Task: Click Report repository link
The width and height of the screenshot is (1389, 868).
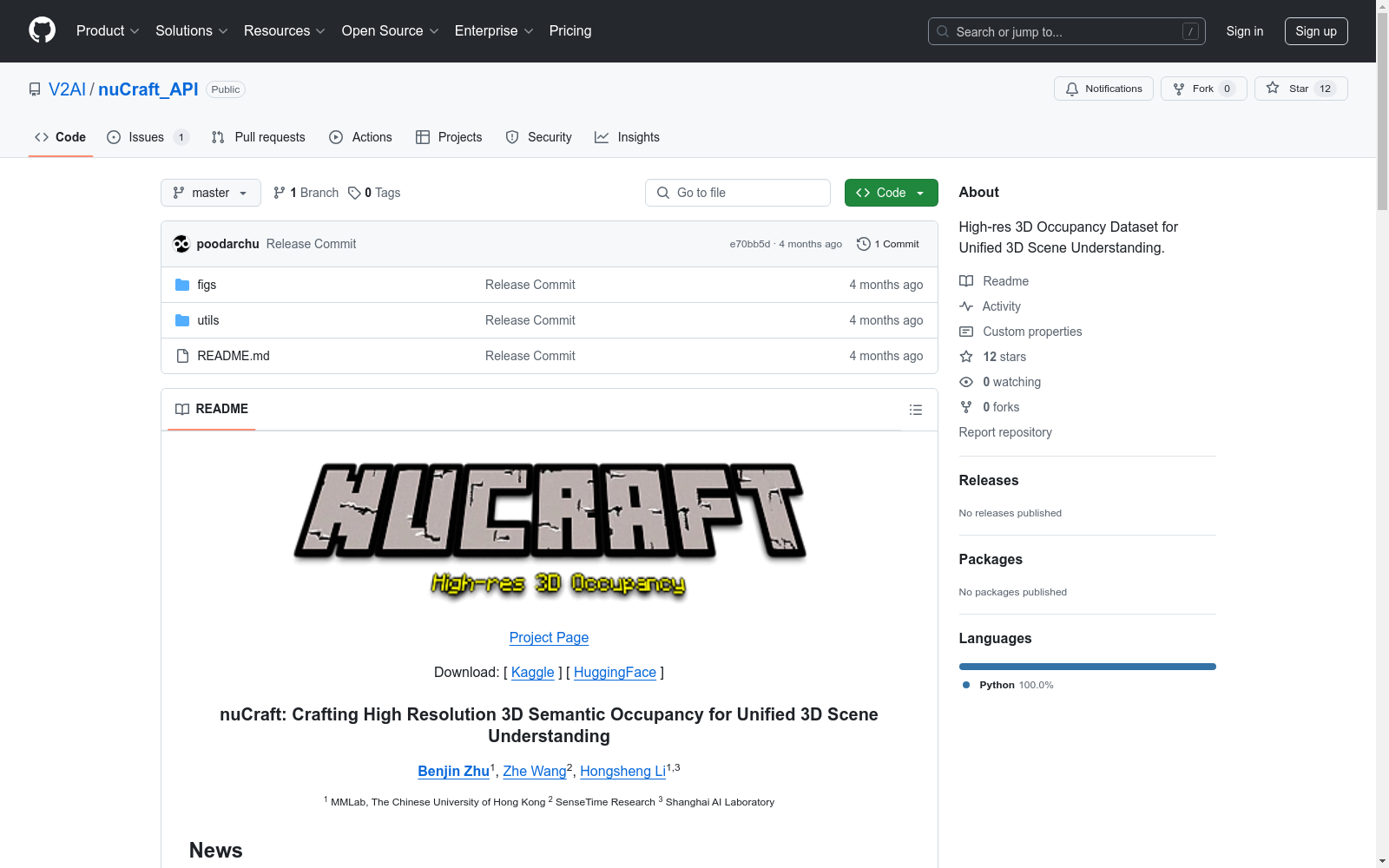Action: tap(1005, 432)
